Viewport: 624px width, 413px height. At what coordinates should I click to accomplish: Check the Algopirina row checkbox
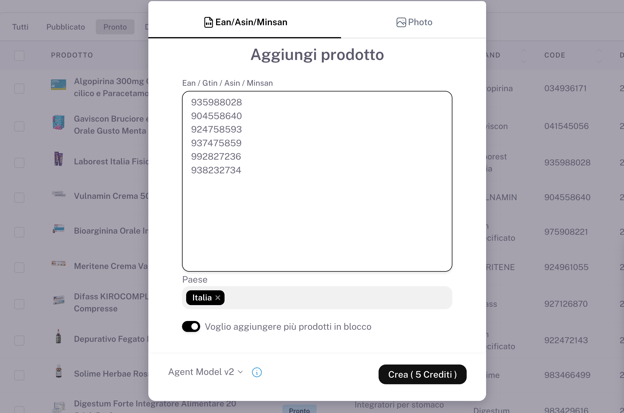pyautogui.click(x=19, y=88)
